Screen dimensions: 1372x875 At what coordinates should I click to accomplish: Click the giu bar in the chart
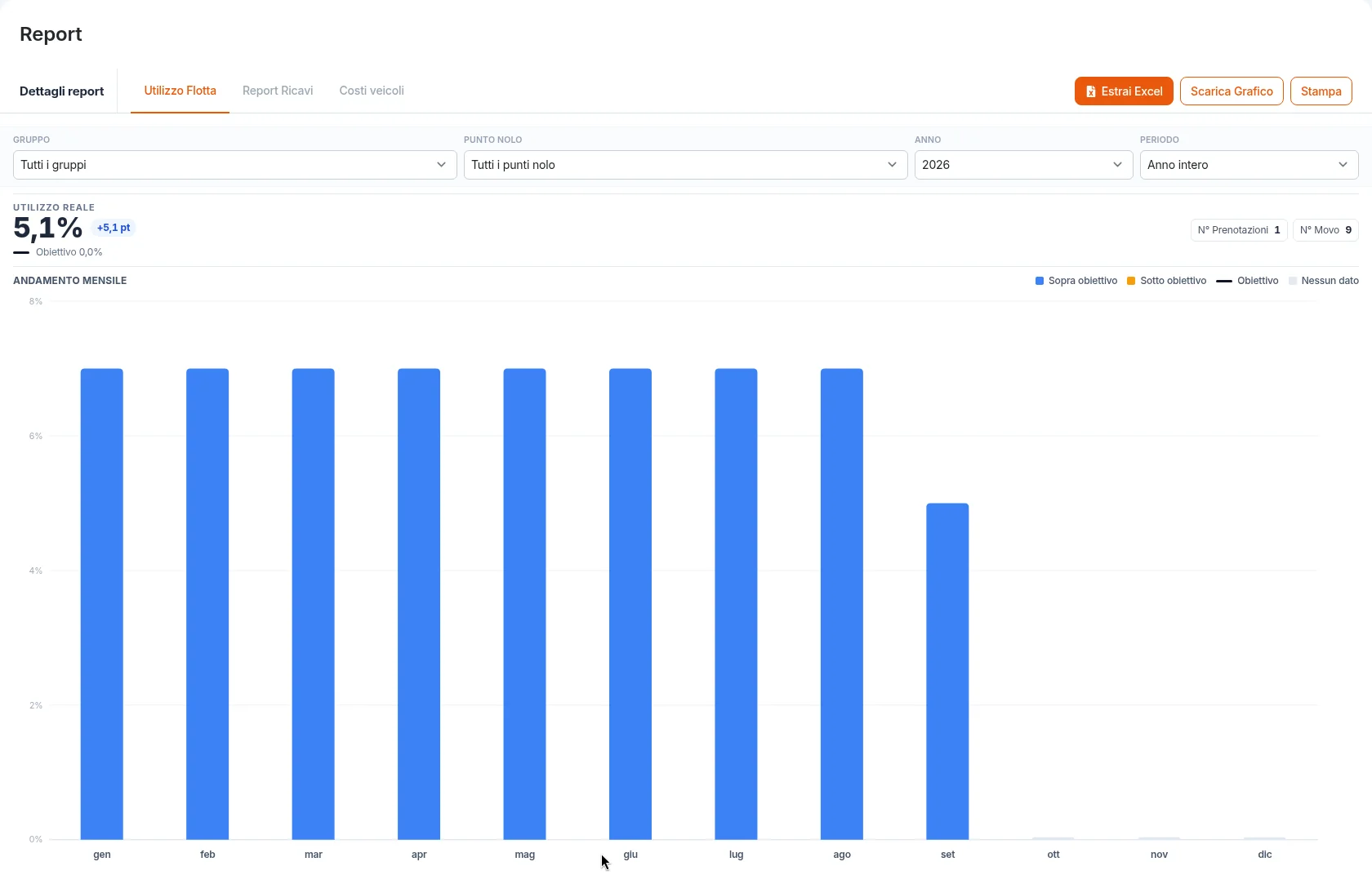point(630,604)
